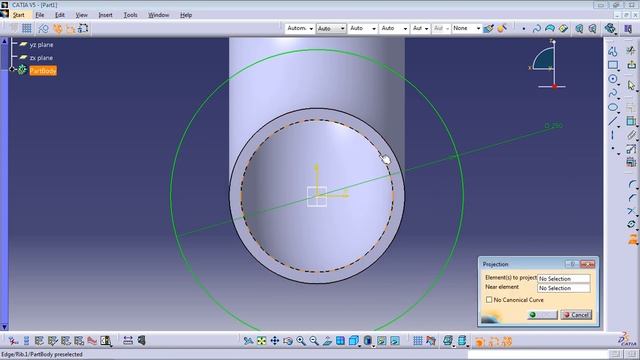This screenshot has width=640, height=360.
Task: Click the Element(s) to project field
Action: tap(563, 278)
